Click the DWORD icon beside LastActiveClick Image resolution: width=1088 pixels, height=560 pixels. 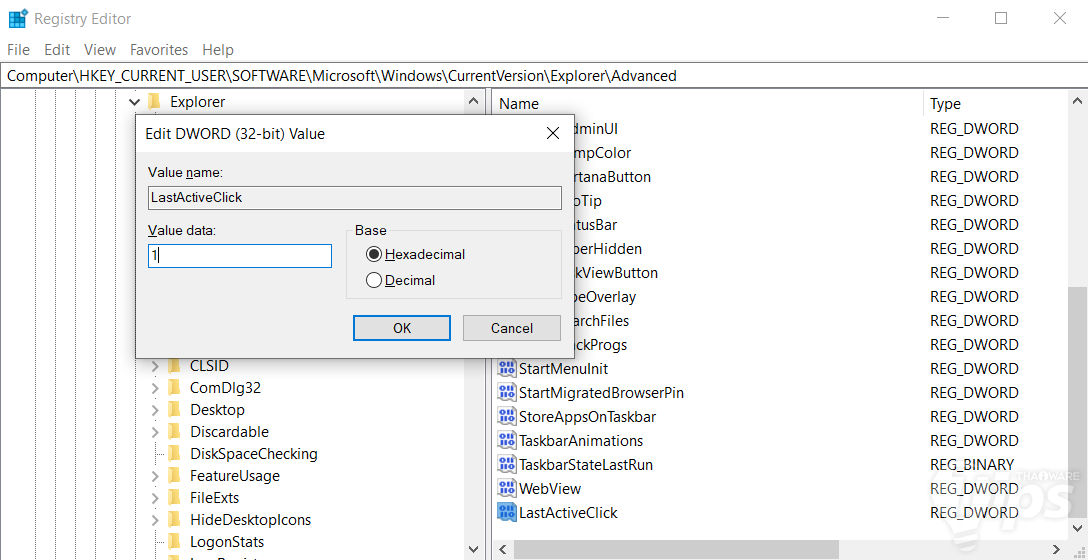point(507,513)
